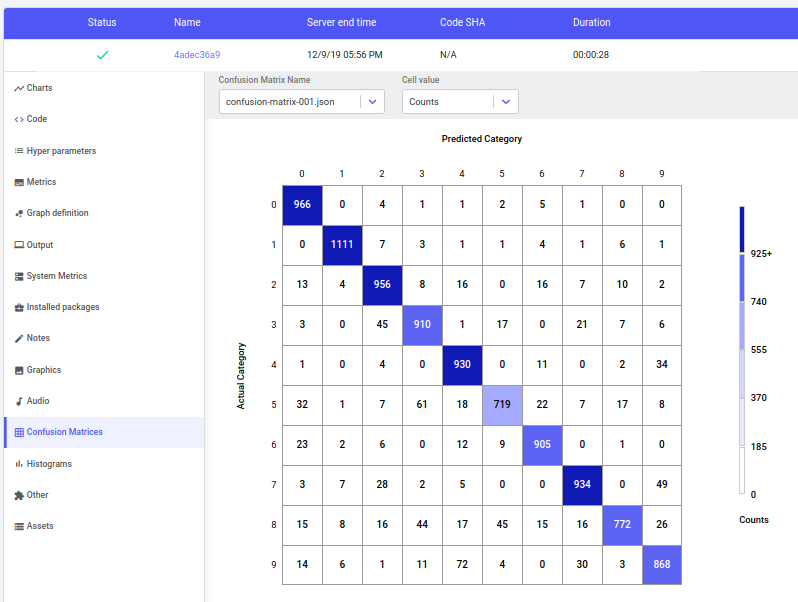Select confusion-matrix-001.json combo box
Image resolution: width=798 pixels, height=602 pixels.
pyautogui.click(x=302, y=102)
